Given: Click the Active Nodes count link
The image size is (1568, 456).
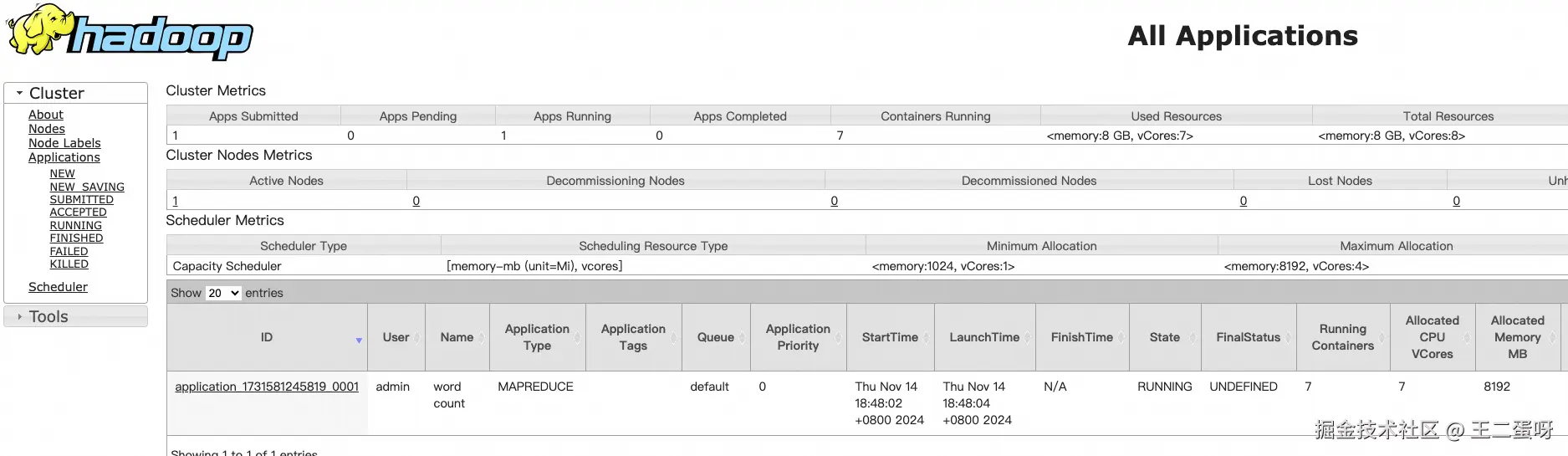Looking at the screenshot, I should click(x=175, y=201).
